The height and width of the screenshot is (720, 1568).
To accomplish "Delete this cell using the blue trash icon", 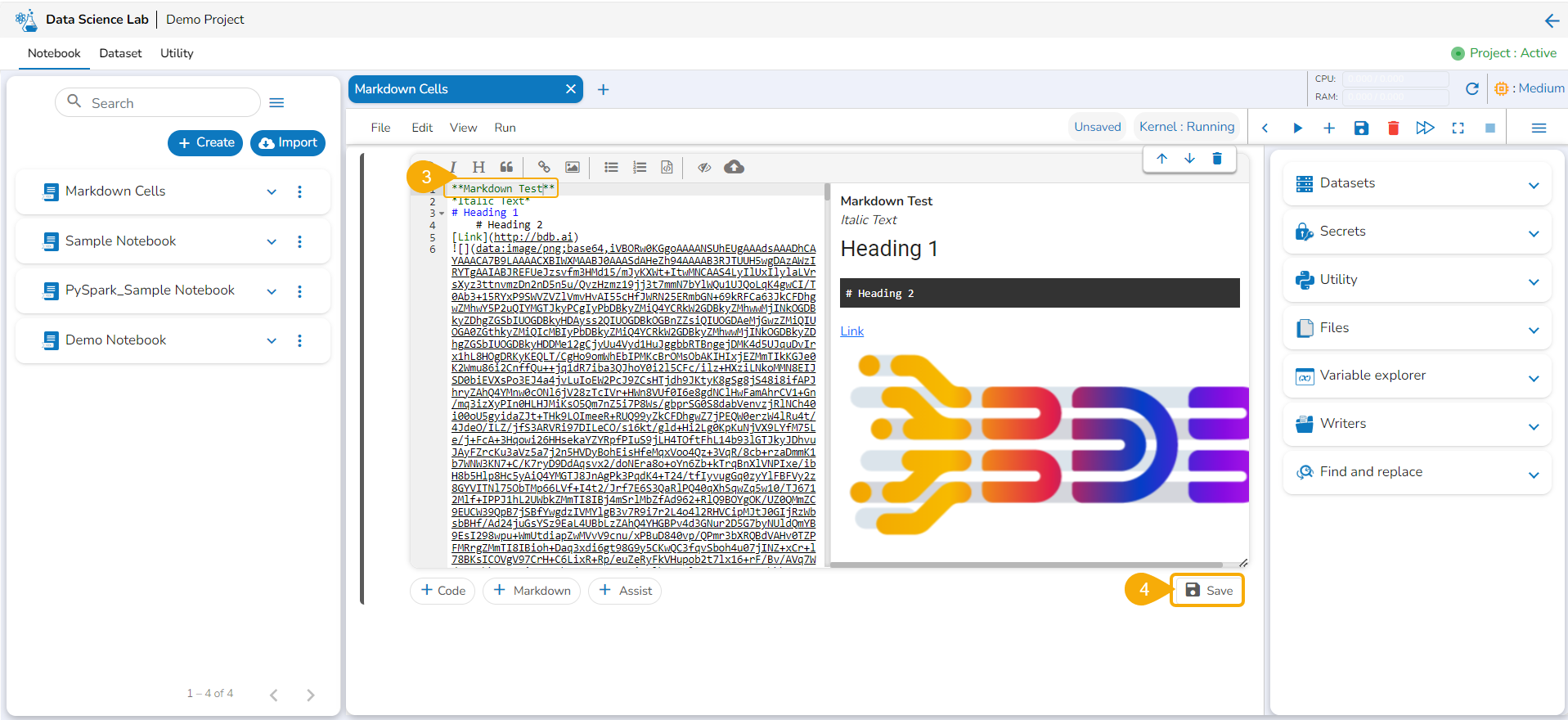I will coord(1217,159).
